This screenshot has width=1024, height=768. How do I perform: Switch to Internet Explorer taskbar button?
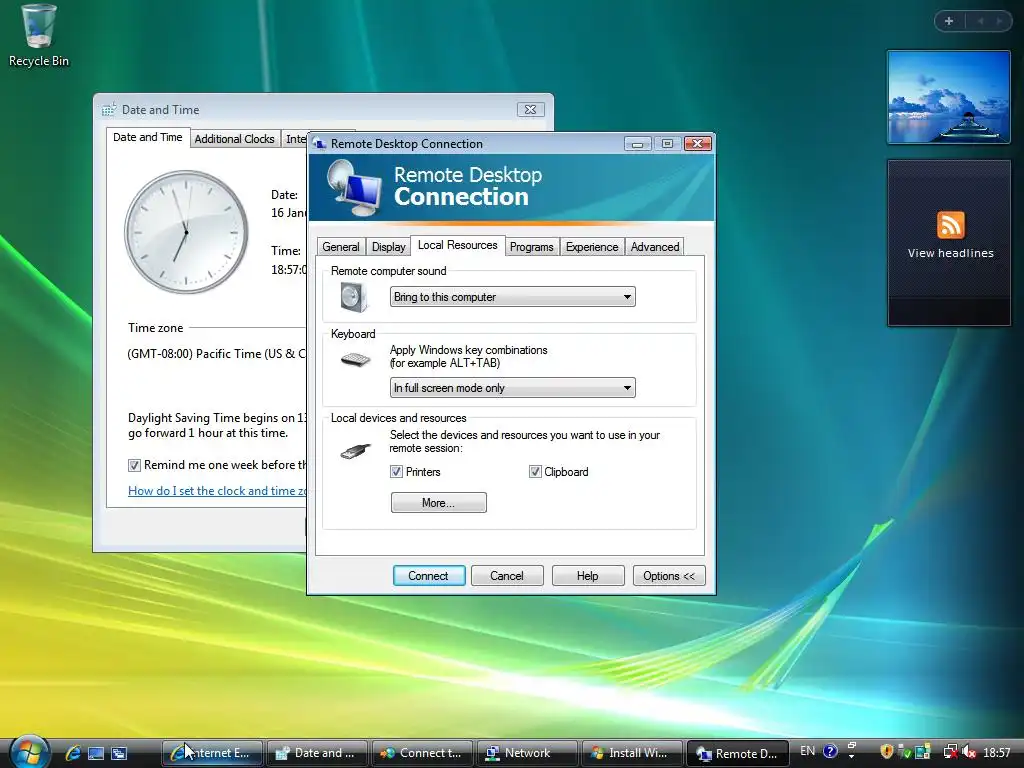212,753
